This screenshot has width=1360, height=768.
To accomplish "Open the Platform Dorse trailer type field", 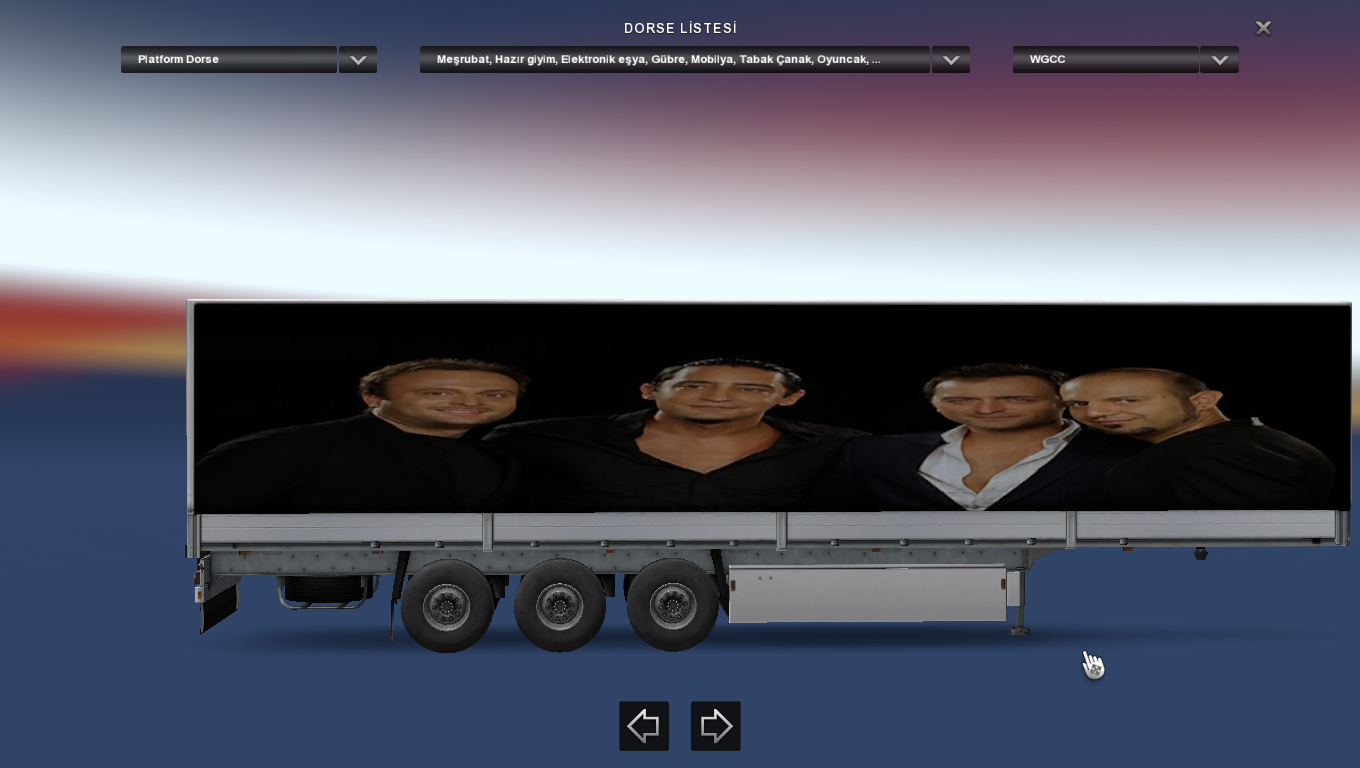I will 229,60.
